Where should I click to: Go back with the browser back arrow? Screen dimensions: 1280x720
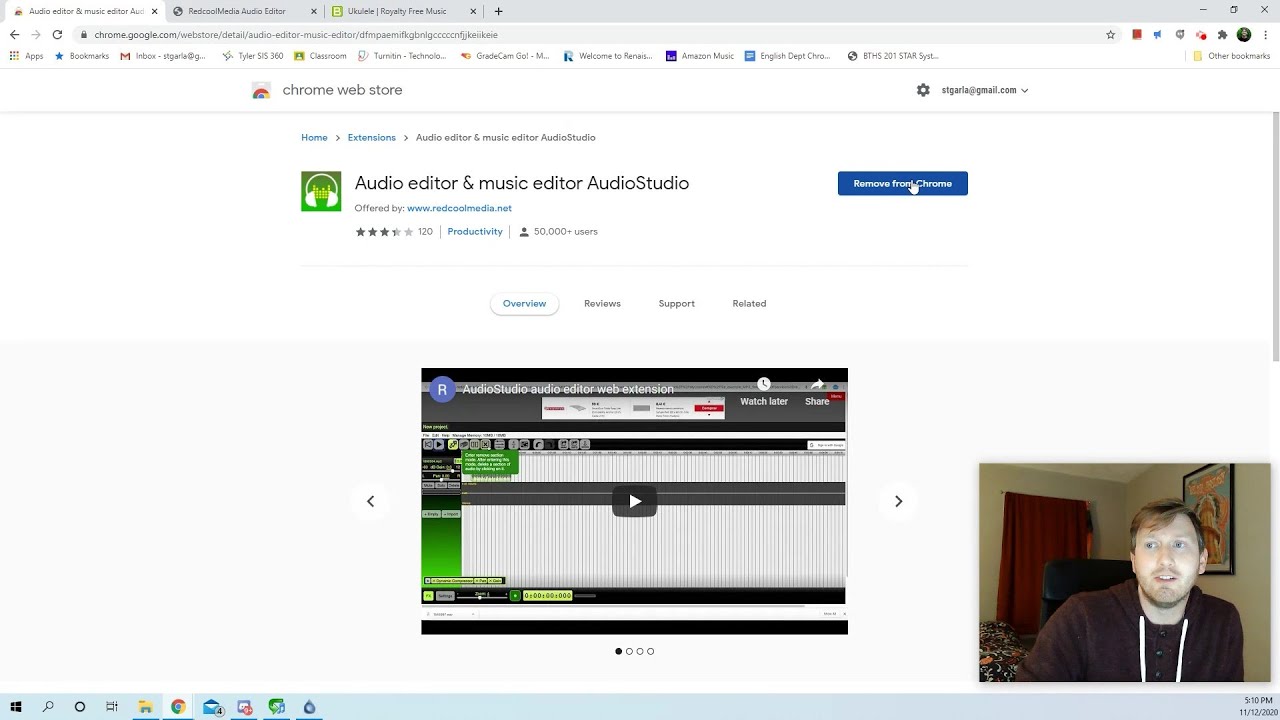[x=14, y=34]
